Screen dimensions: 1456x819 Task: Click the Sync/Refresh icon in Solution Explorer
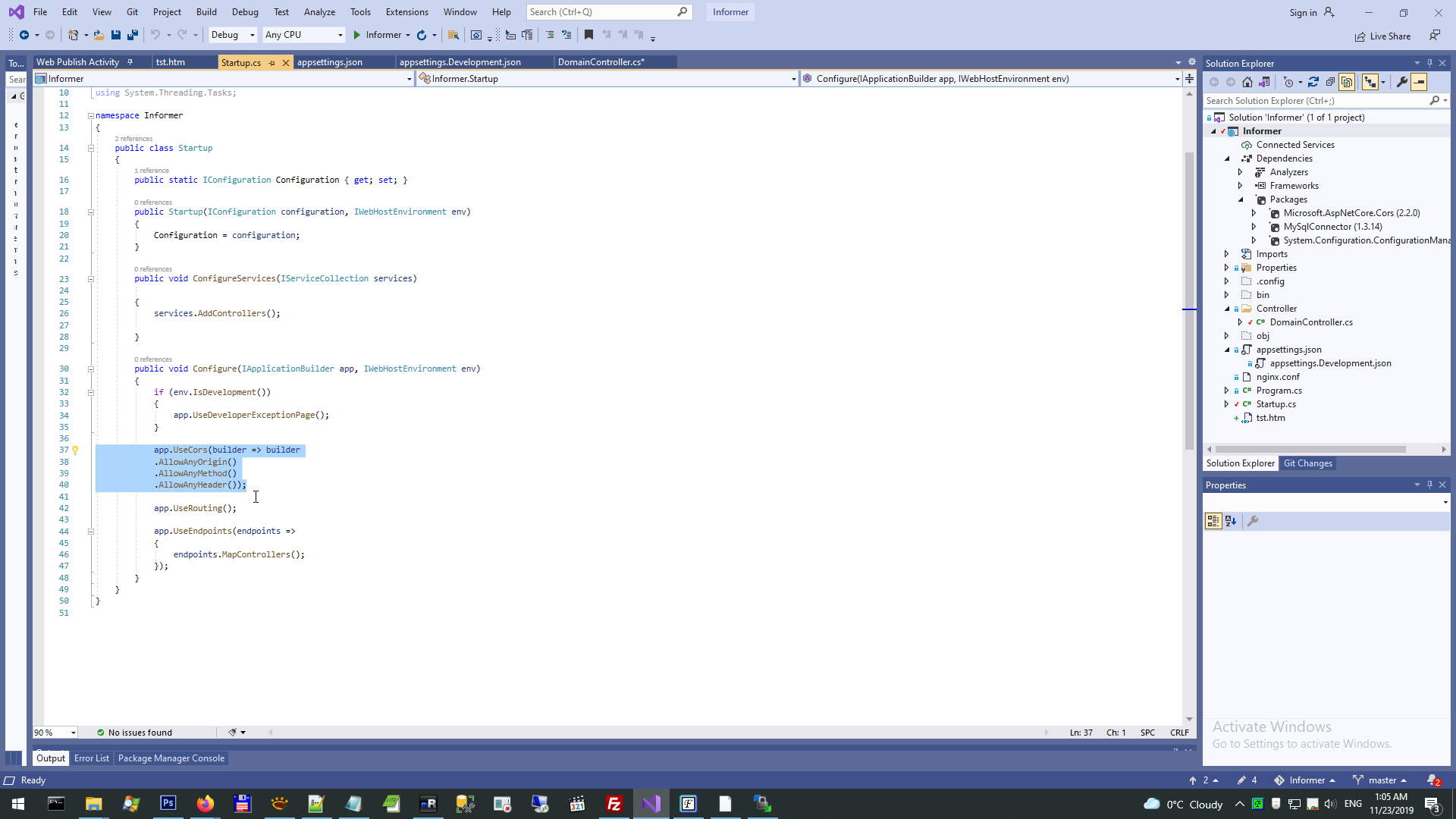coord(1313,82)
